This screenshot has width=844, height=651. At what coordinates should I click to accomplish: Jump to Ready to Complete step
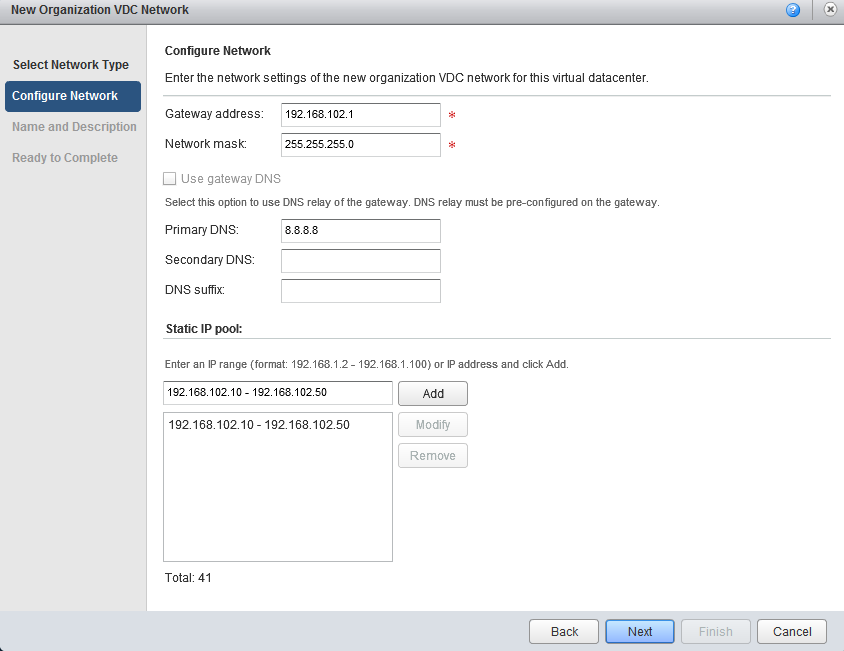pos(65,158)
